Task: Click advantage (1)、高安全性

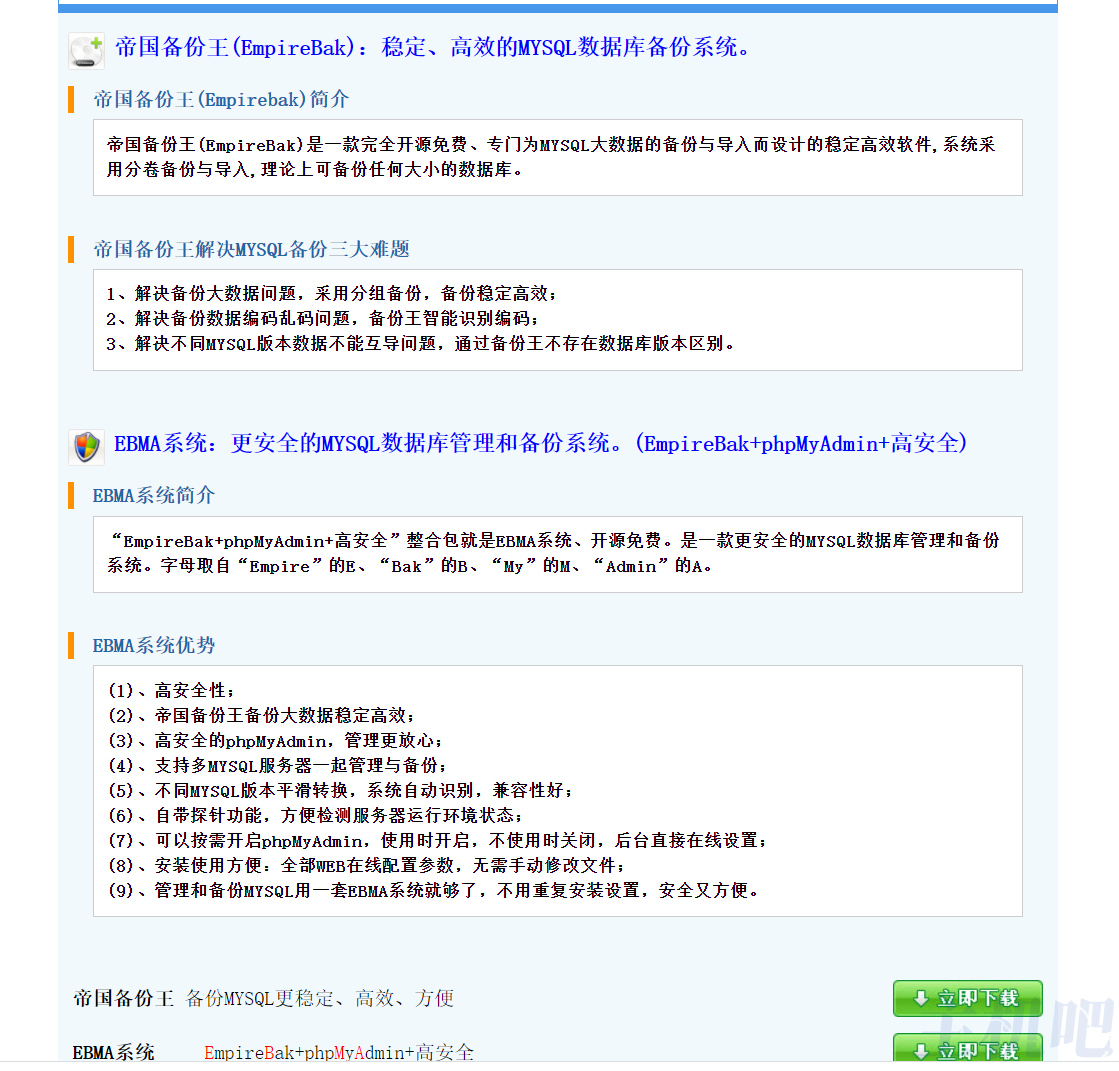Action: click(171, 690)
